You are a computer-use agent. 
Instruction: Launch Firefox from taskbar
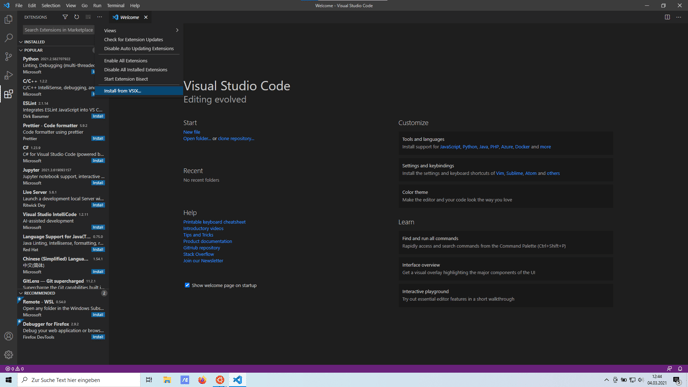coord(202,380)
